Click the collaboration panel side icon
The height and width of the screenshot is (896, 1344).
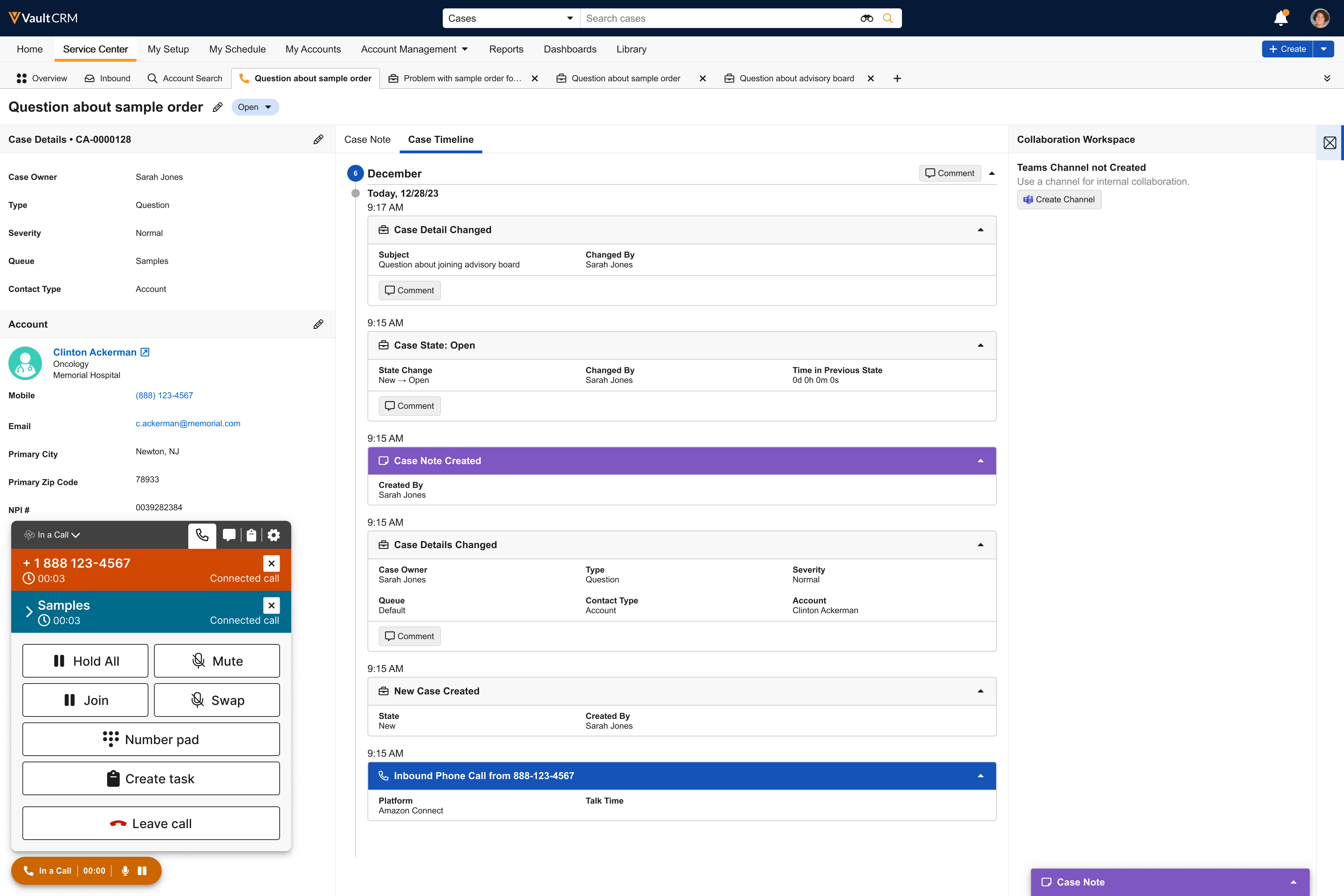(1330, 143)
